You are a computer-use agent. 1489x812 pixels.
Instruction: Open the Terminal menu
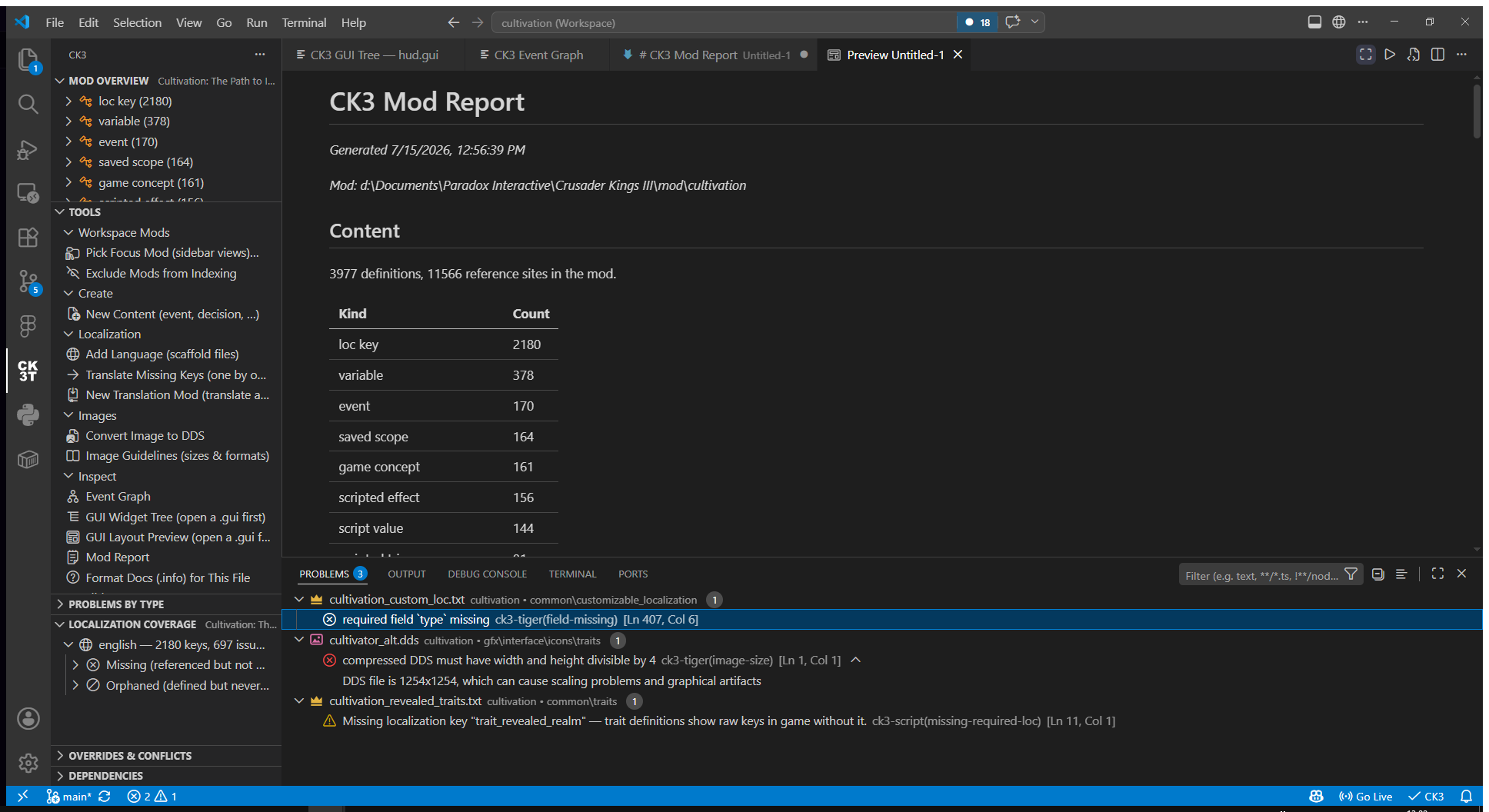[304, 22]
